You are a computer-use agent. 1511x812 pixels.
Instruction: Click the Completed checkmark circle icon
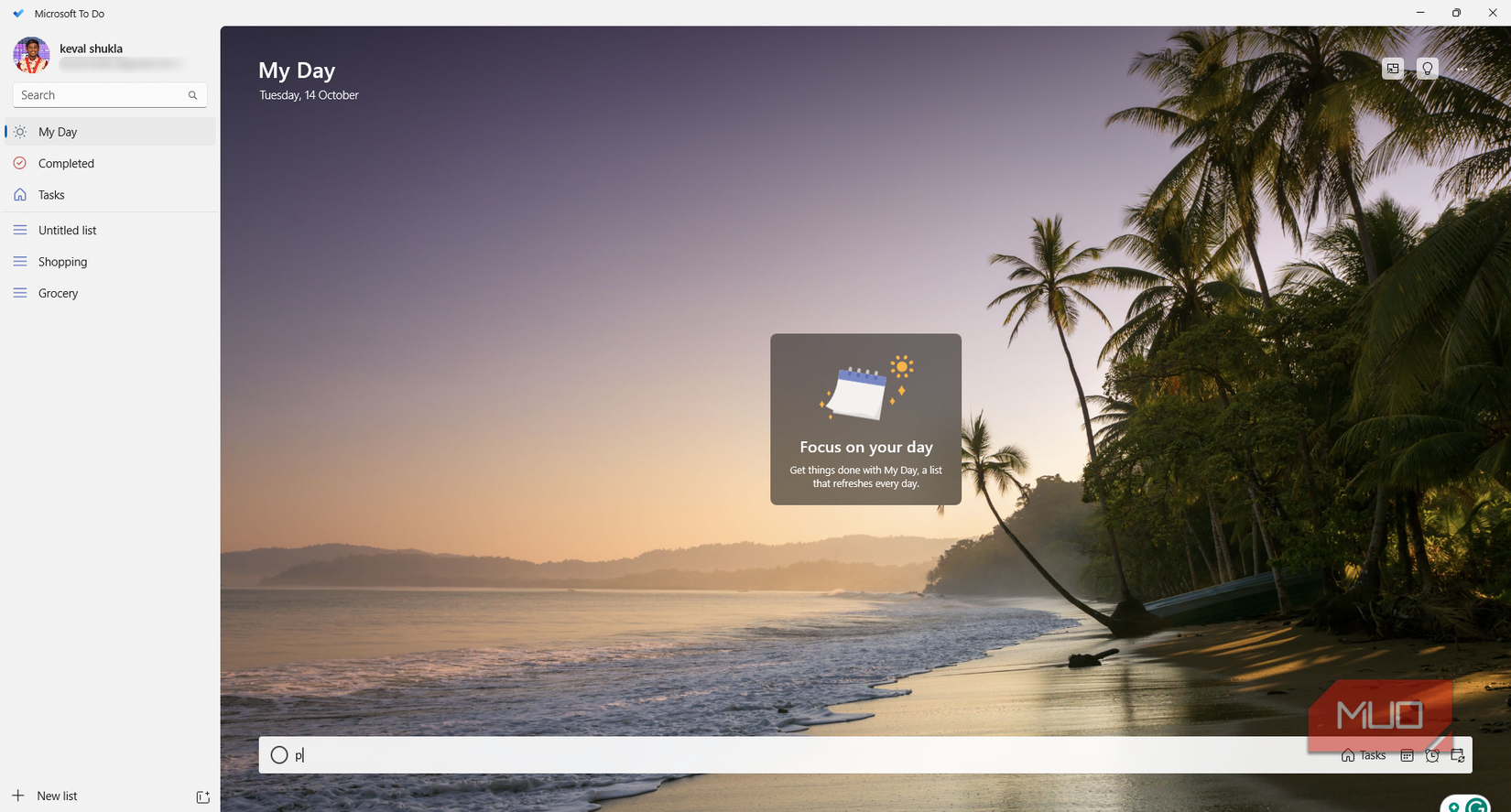20,163
